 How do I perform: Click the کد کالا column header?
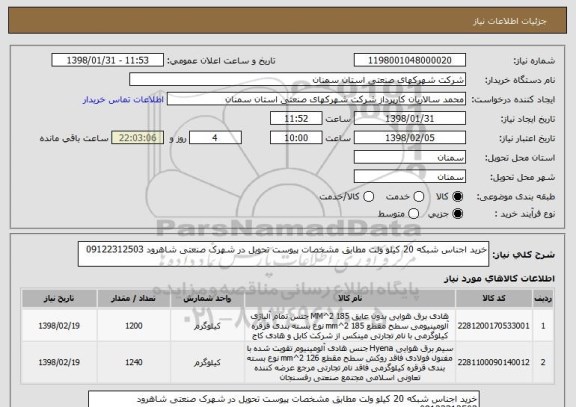click(494, 298)
